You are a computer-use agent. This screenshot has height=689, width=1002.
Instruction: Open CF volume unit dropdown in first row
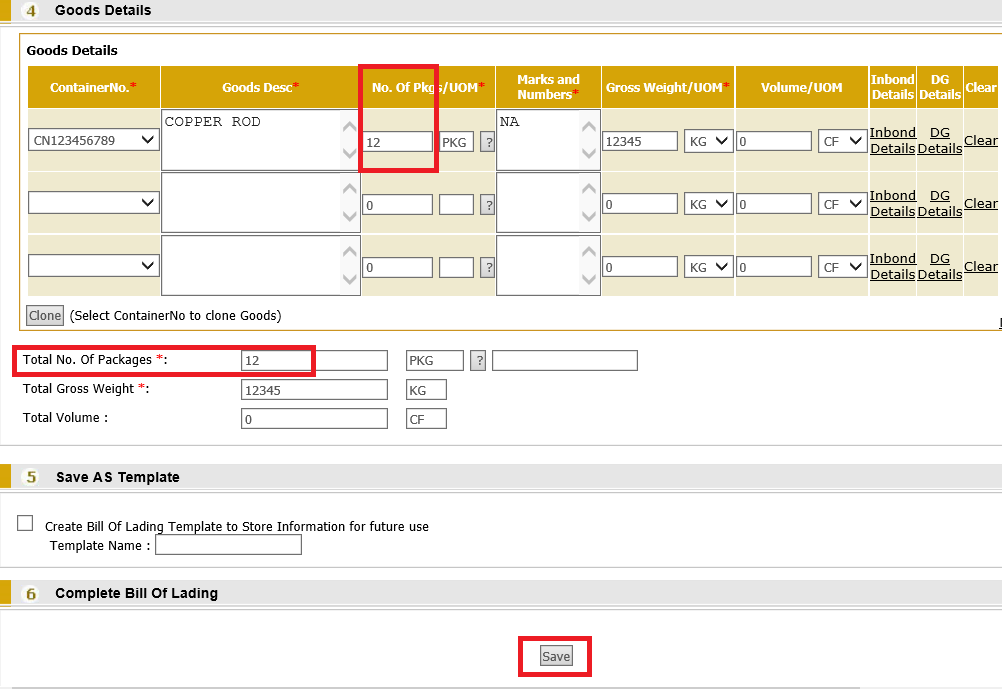coord(842,141)
